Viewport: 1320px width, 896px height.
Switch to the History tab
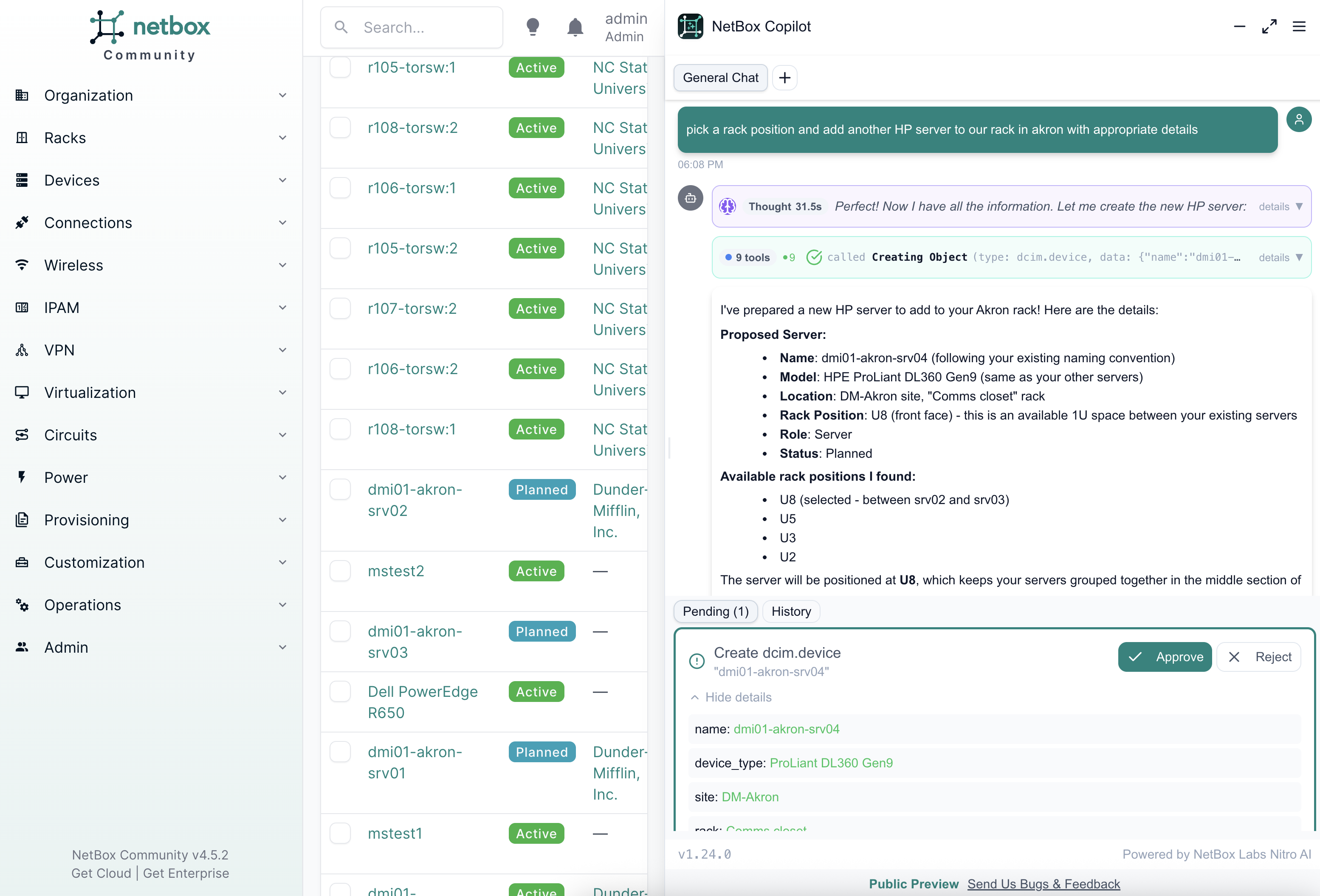pyautogui.click(x=791, y=611)
